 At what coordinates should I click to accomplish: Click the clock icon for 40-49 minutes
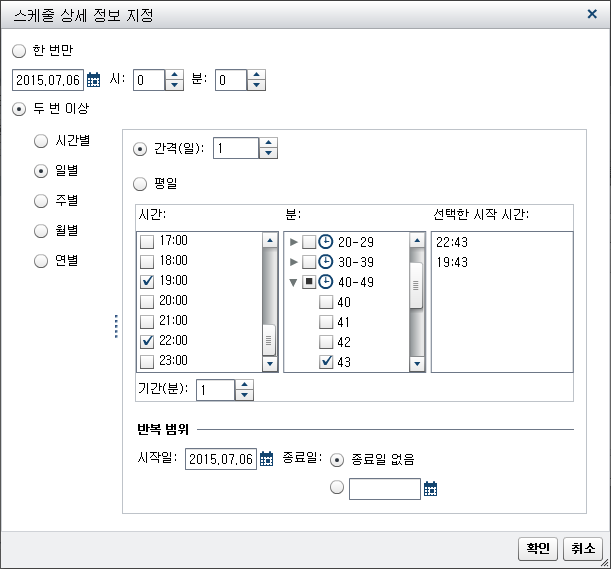tap(326, 282)
